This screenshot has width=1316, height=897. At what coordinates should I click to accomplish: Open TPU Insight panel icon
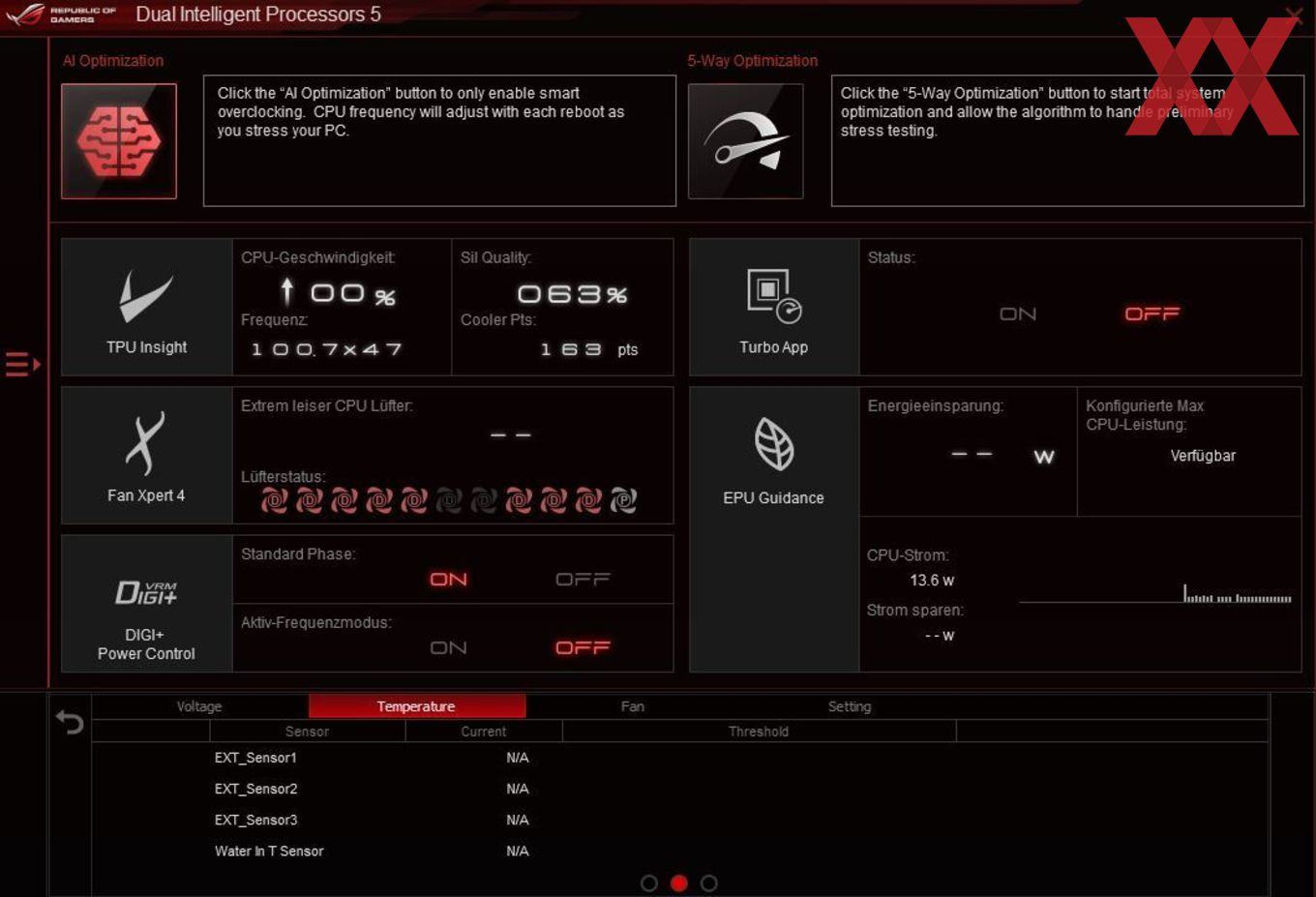pos(146,296)
